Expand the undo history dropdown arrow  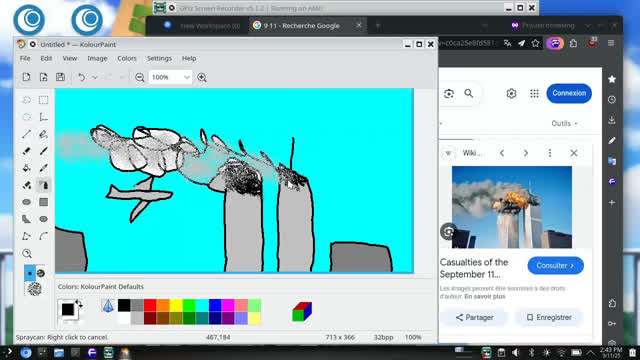coord(95,77)
